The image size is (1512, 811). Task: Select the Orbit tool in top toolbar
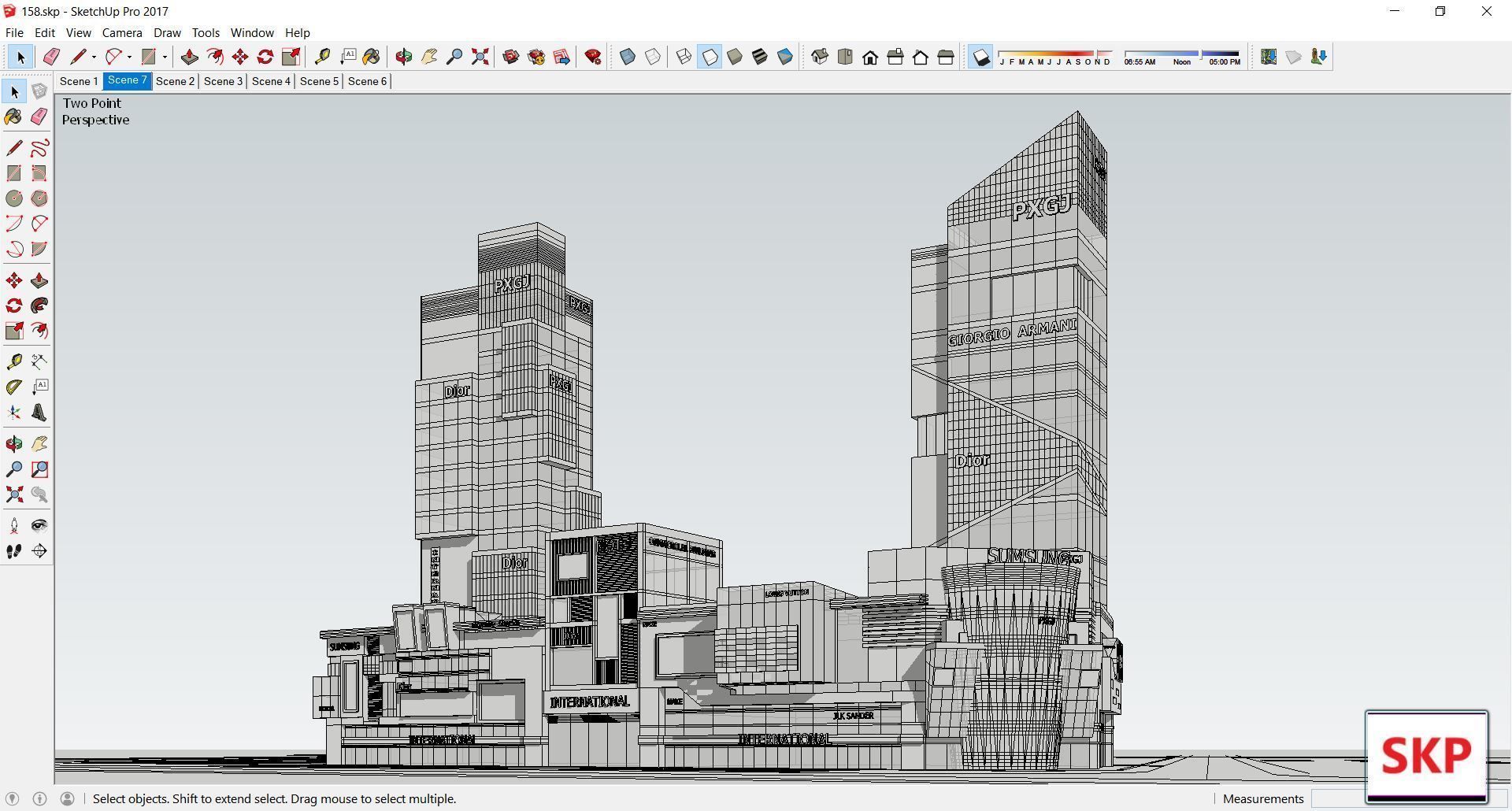404,57
